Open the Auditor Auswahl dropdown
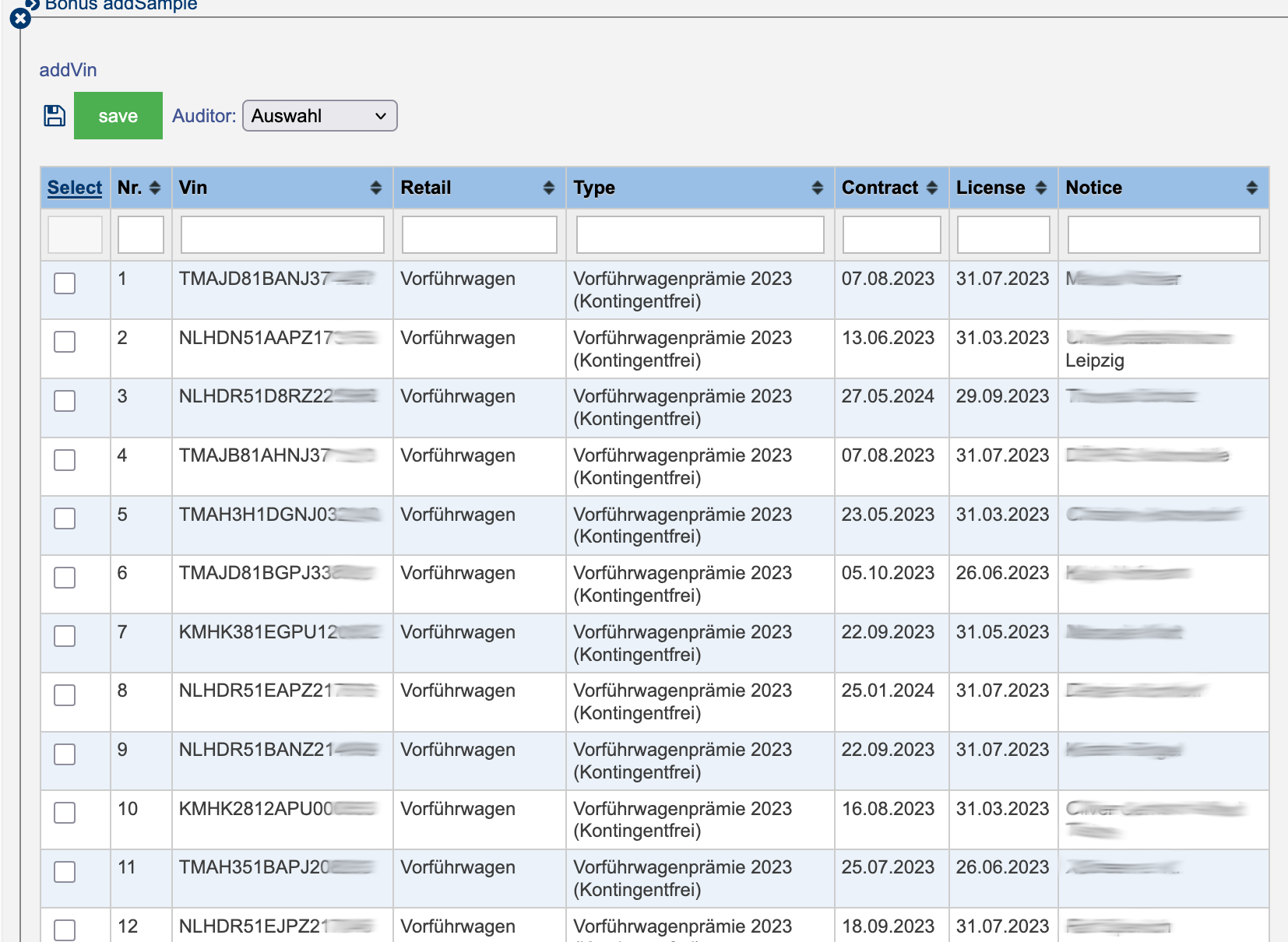1288x942 pixels. pyautogui.click(x=320, y=116)
